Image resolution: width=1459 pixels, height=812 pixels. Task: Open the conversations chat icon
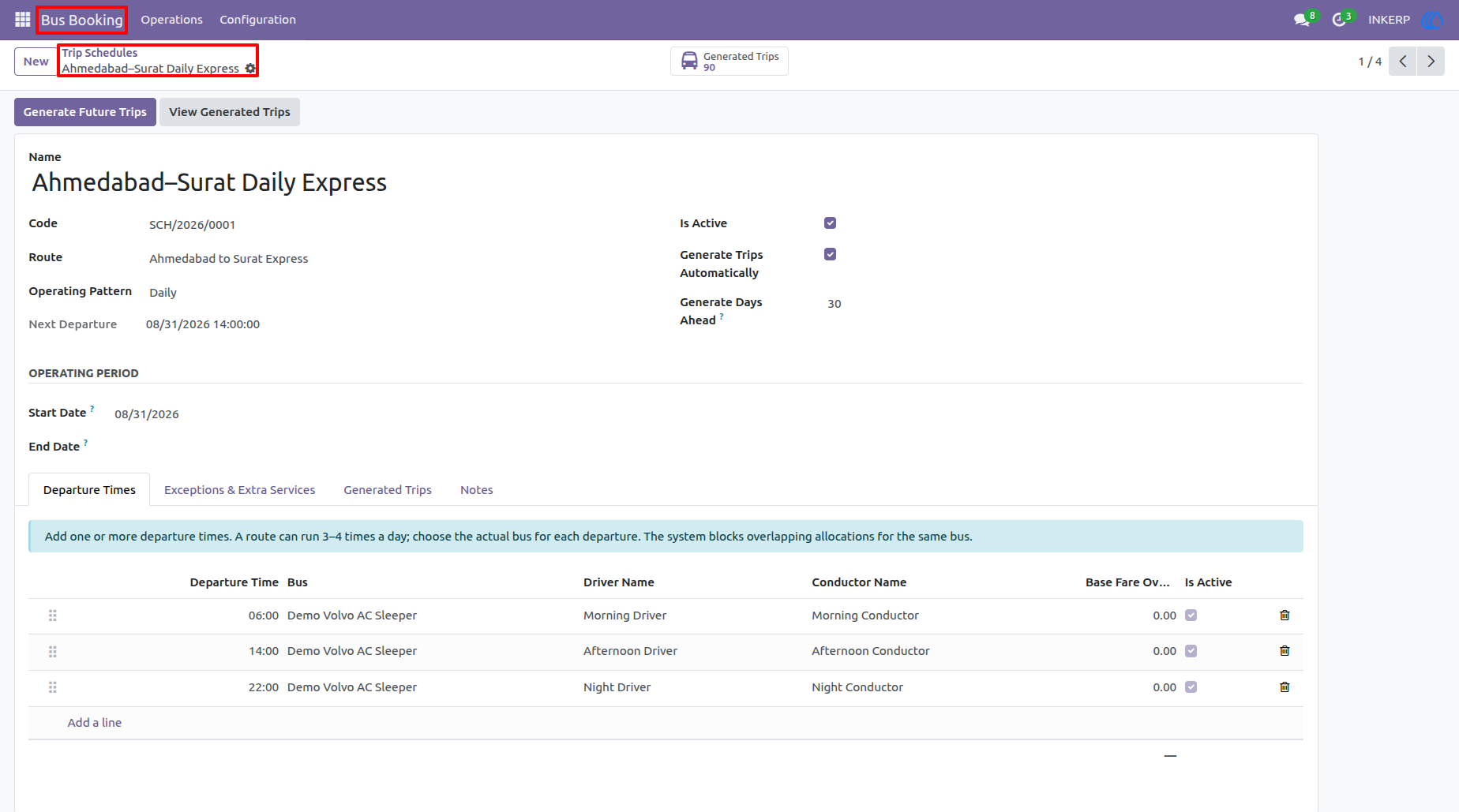point(1302,20)
